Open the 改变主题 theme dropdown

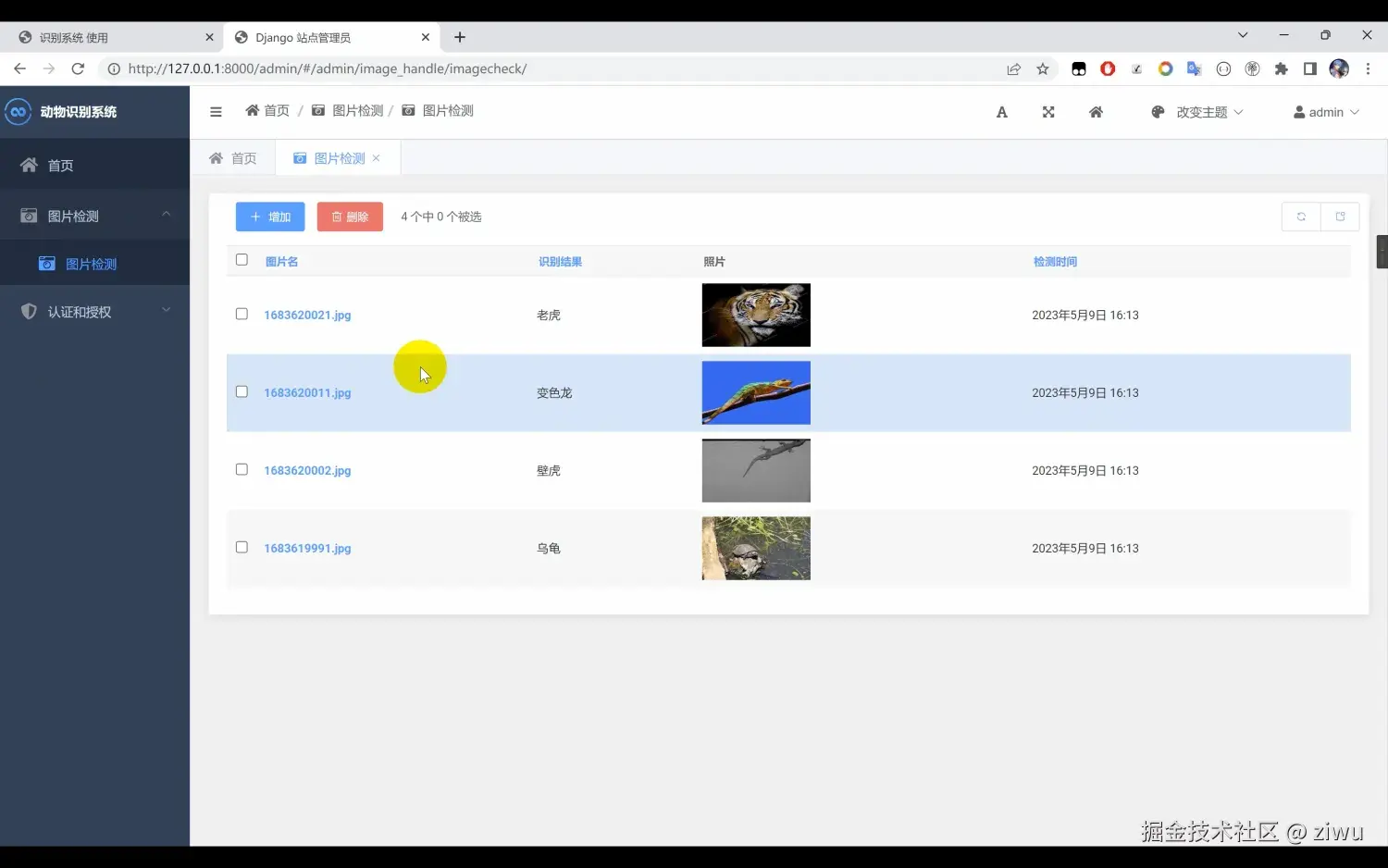(x=1196, y=112)
